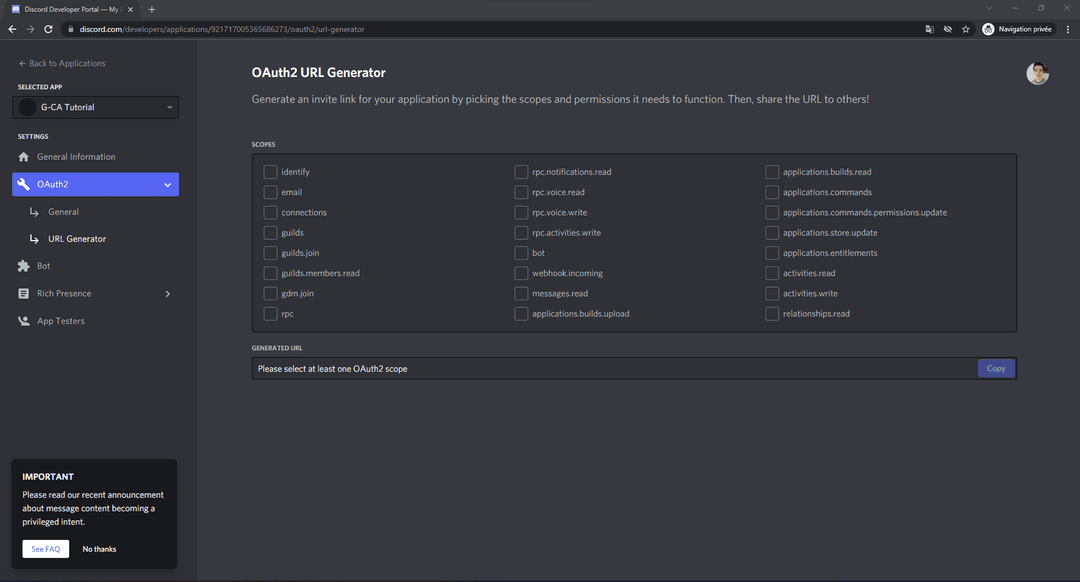The image size is (1080, 582).
Task: Check the rpc scope
Action: (270, 313)
